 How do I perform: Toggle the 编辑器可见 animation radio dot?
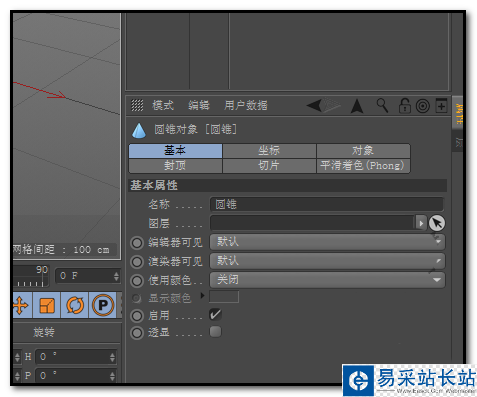pos(137,243)
